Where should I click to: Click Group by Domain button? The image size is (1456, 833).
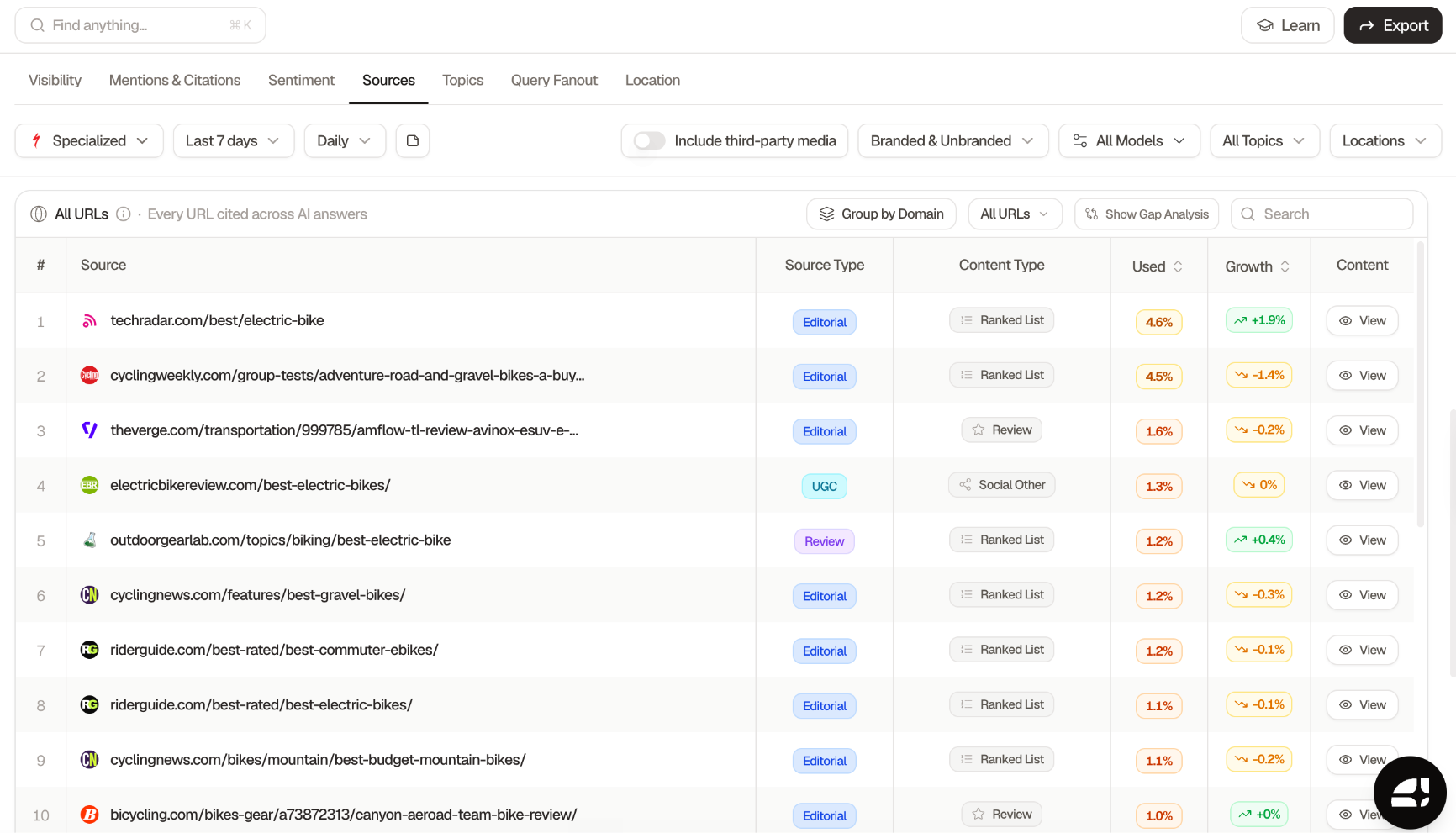coord(881,214)
